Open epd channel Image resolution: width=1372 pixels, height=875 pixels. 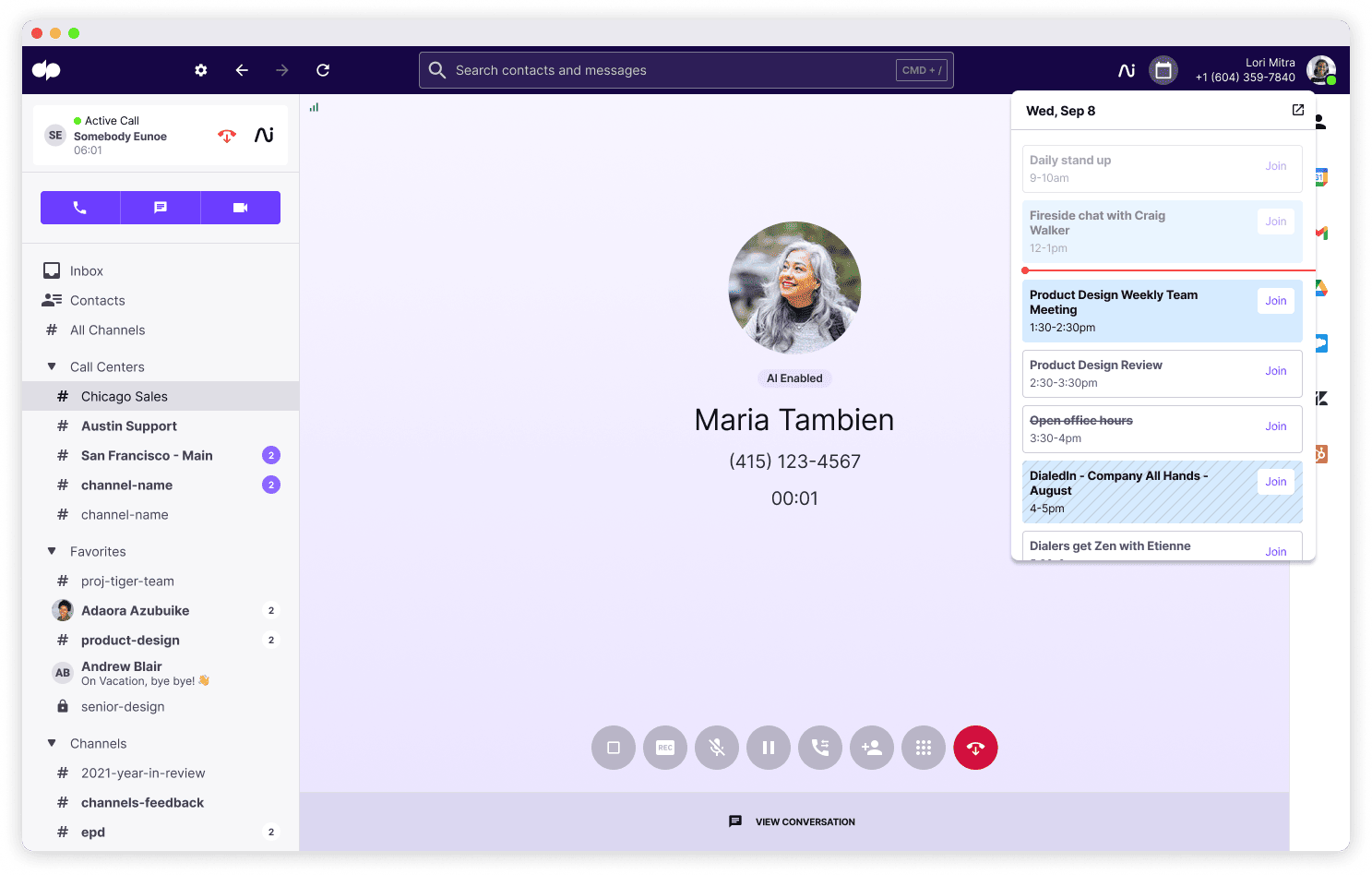click(x=161, y=832)
